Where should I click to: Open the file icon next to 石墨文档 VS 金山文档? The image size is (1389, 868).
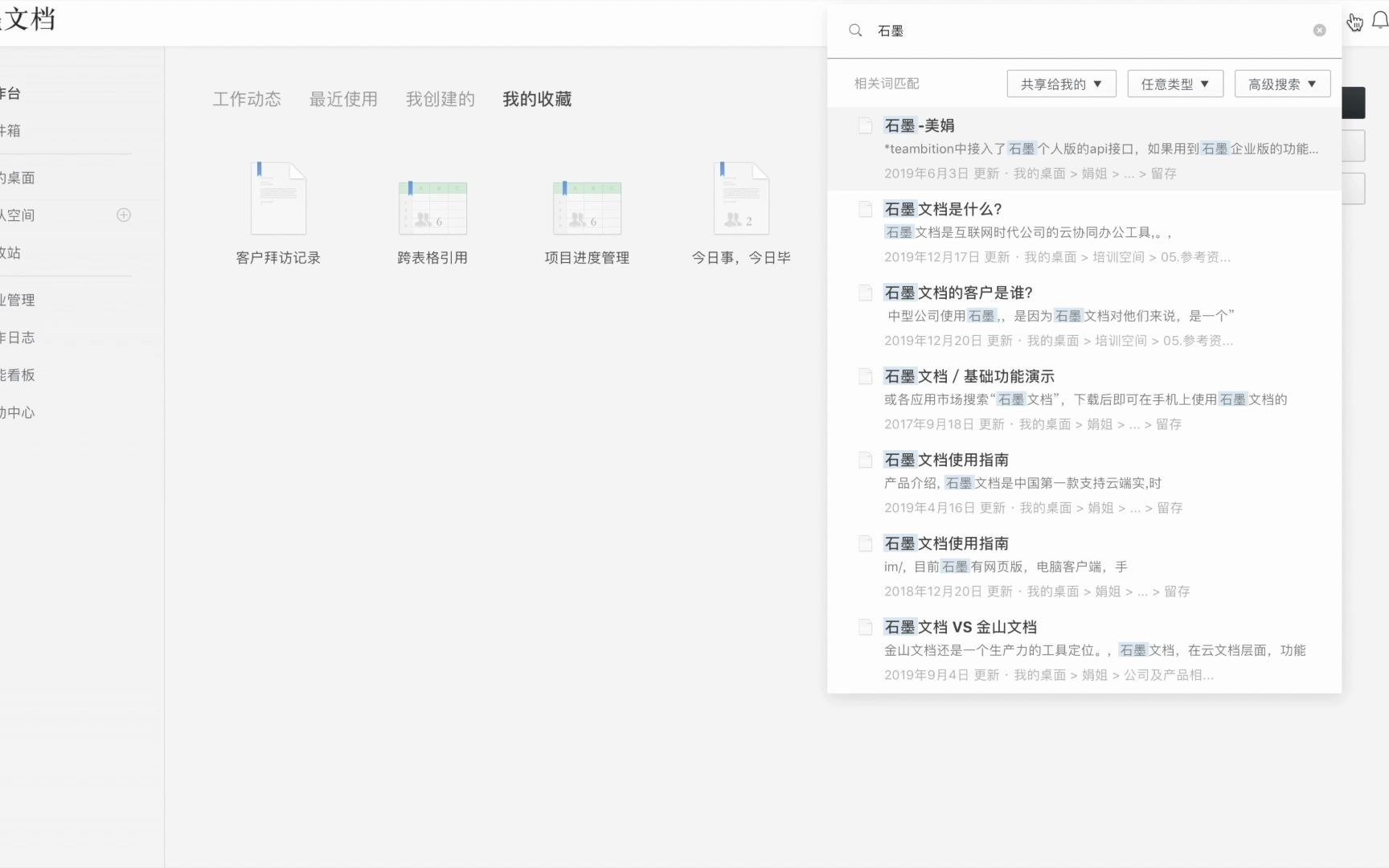point(865,627)
